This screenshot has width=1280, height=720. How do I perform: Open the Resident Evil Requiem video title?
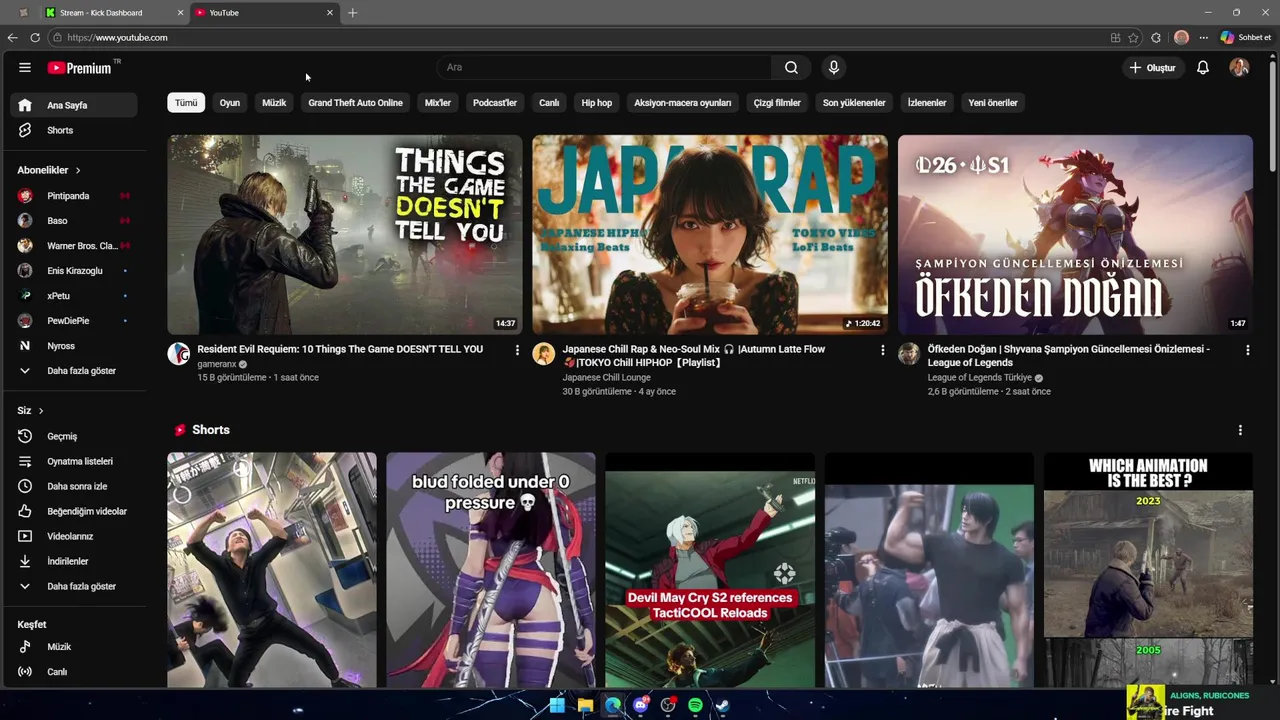click(340, 349)
